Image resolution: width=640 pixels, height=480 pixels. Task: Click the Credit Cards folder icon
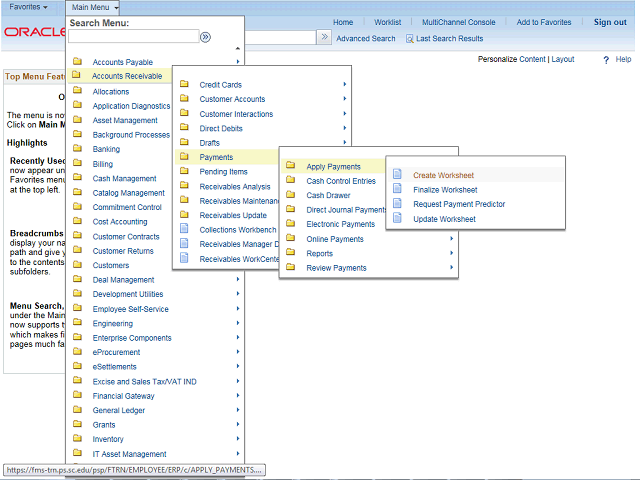(184, 85)
